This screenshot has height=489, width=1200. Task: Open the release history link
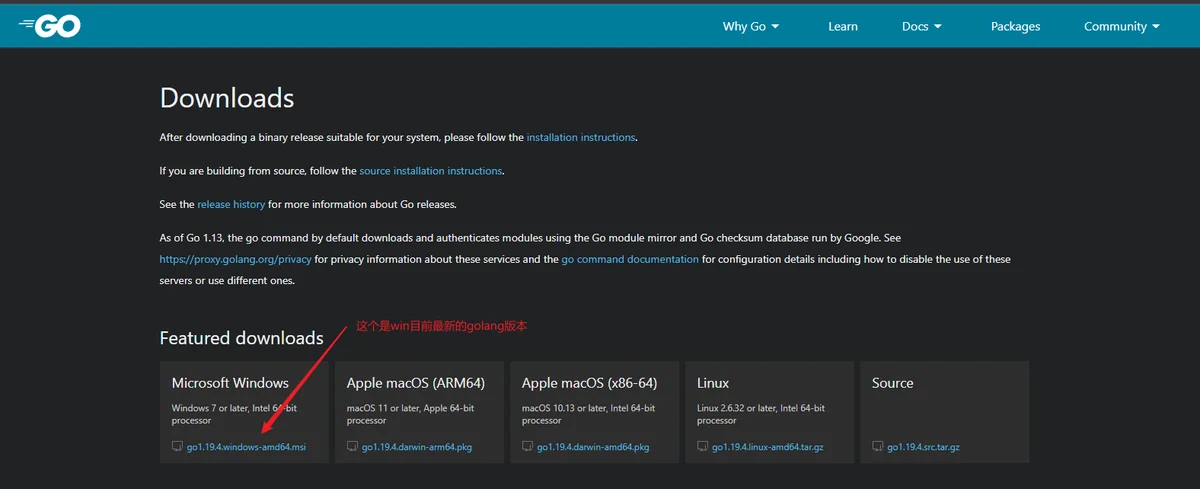pyautogui.click(x=231, y=204)
